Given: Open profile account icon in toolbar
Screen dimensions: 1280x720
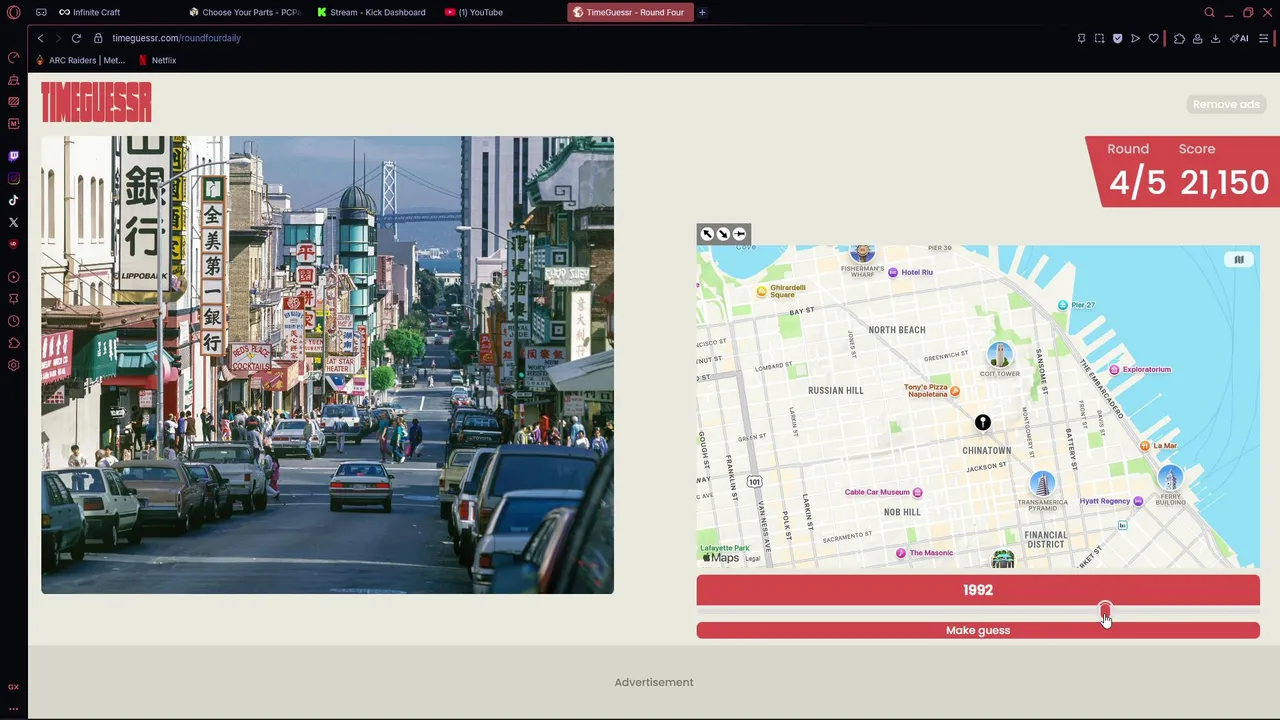Looking at the screenshot, I should click(1198, 38).
